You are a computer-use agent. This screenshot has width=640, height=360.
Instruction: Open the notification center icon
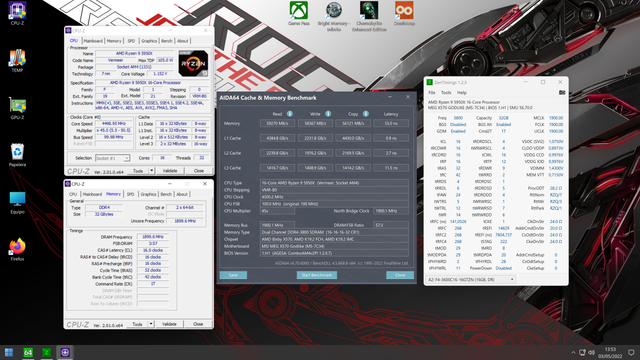click(x=631, y=352)
